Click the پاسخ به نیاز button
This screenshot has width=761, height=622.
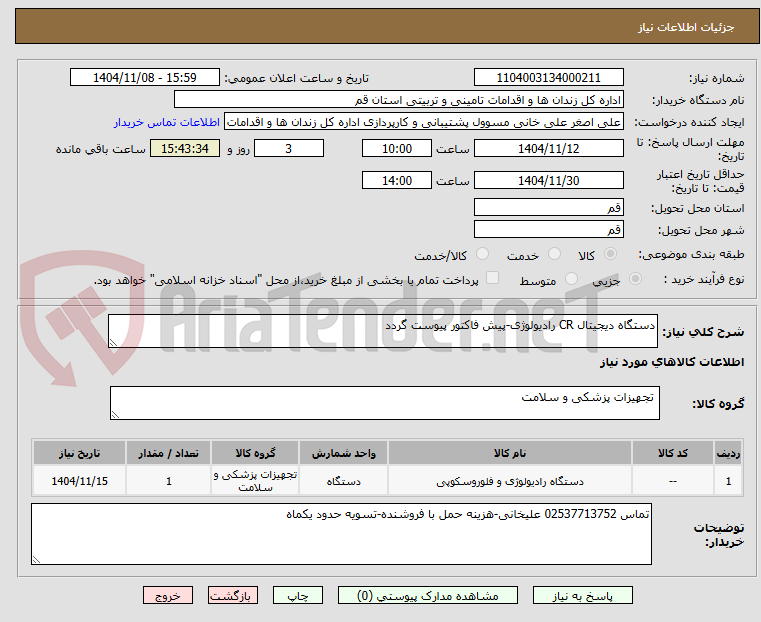[x=582, y=595]
